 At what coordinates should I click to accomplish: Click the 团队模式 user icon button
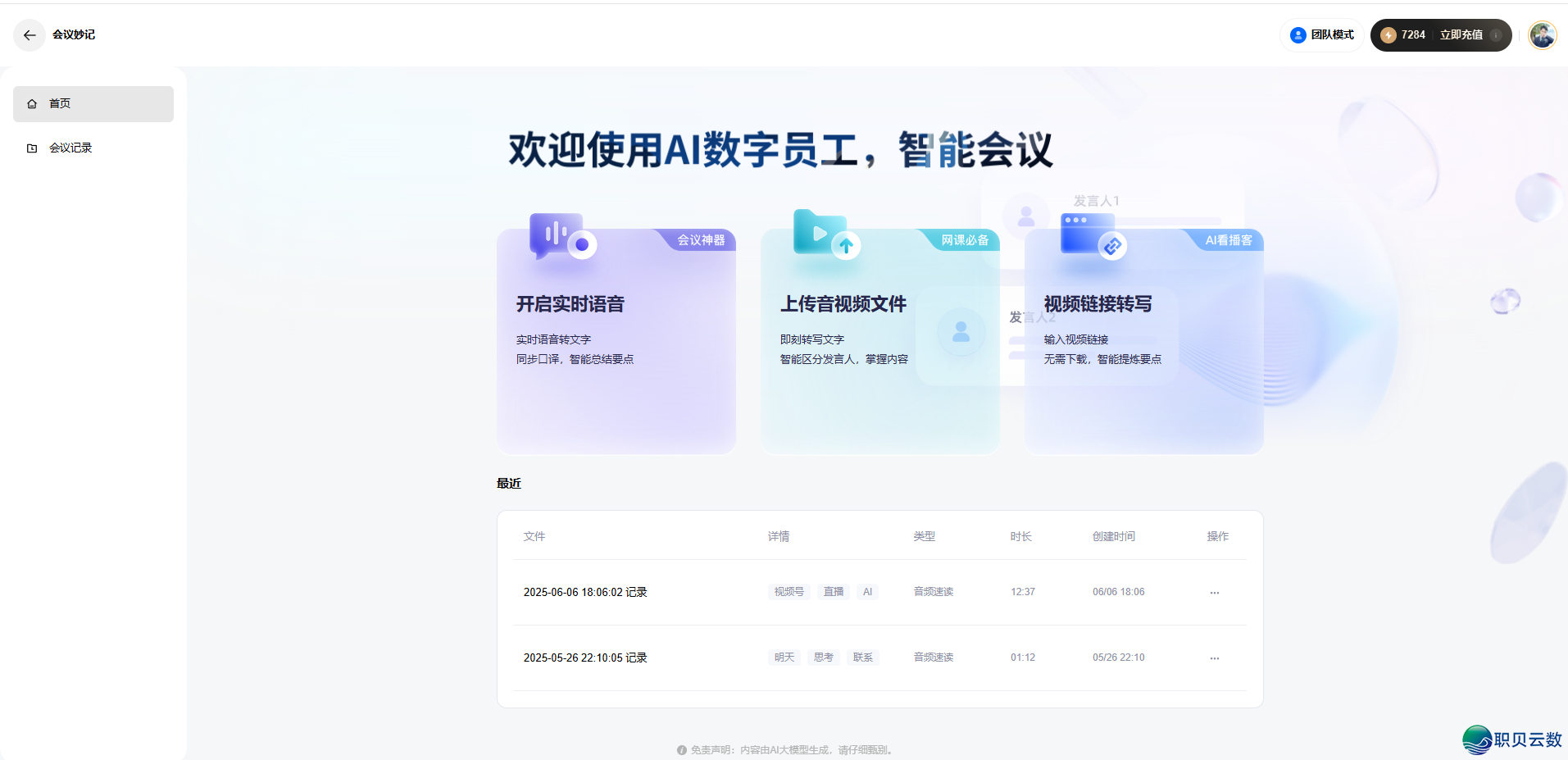(1298, 35)
